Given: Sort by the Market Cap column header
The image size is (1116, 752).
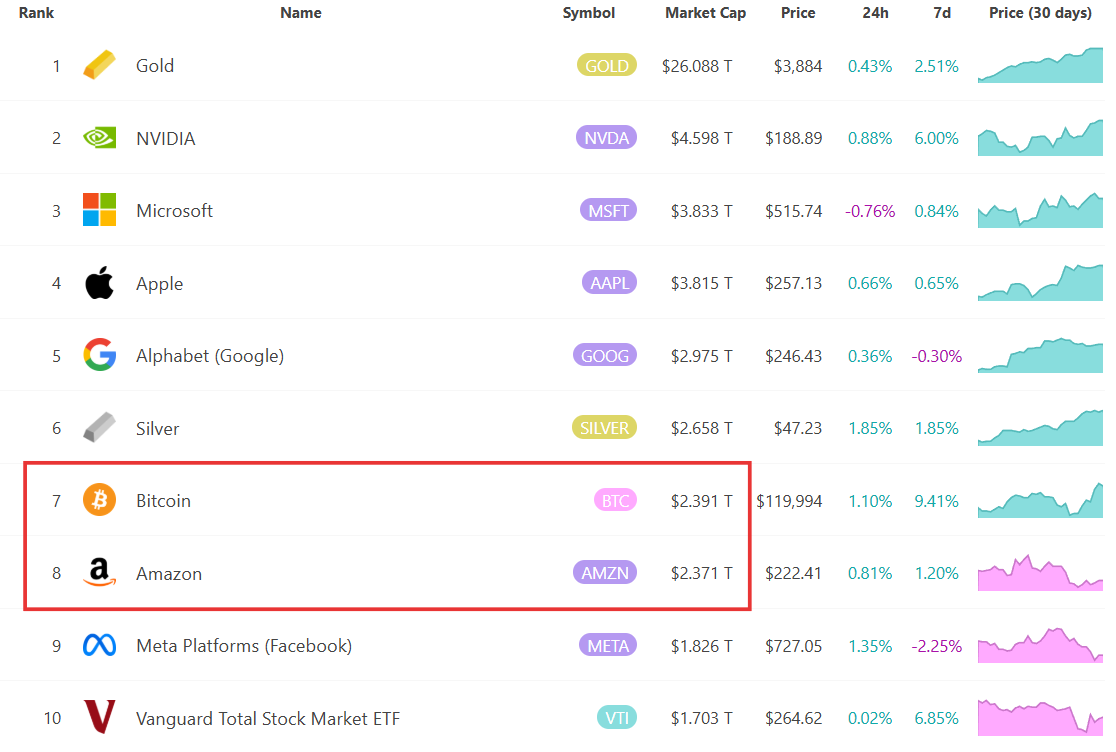Looking at the screenshot, I should [705, 13].
